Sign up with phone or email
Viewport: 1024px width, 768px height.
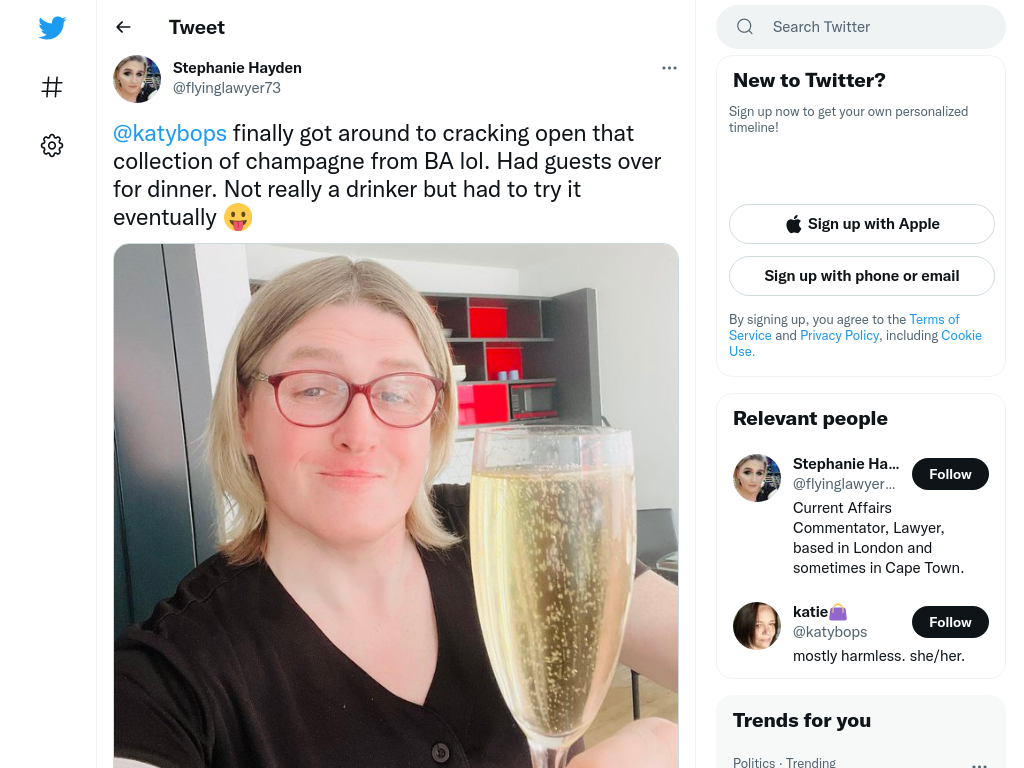[x=861, y=276]
